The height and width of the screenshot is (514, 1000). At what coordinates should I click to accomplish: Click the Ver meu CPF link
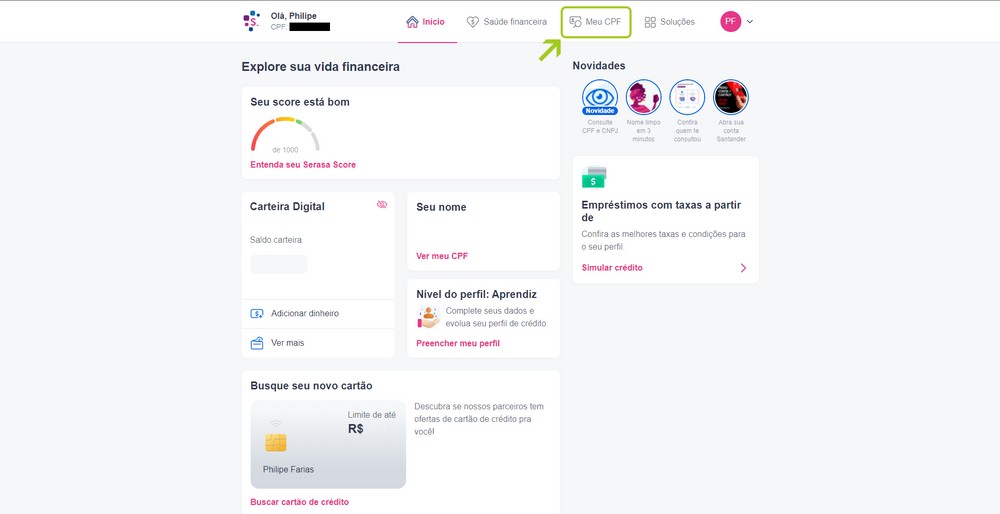coord(442,256)
